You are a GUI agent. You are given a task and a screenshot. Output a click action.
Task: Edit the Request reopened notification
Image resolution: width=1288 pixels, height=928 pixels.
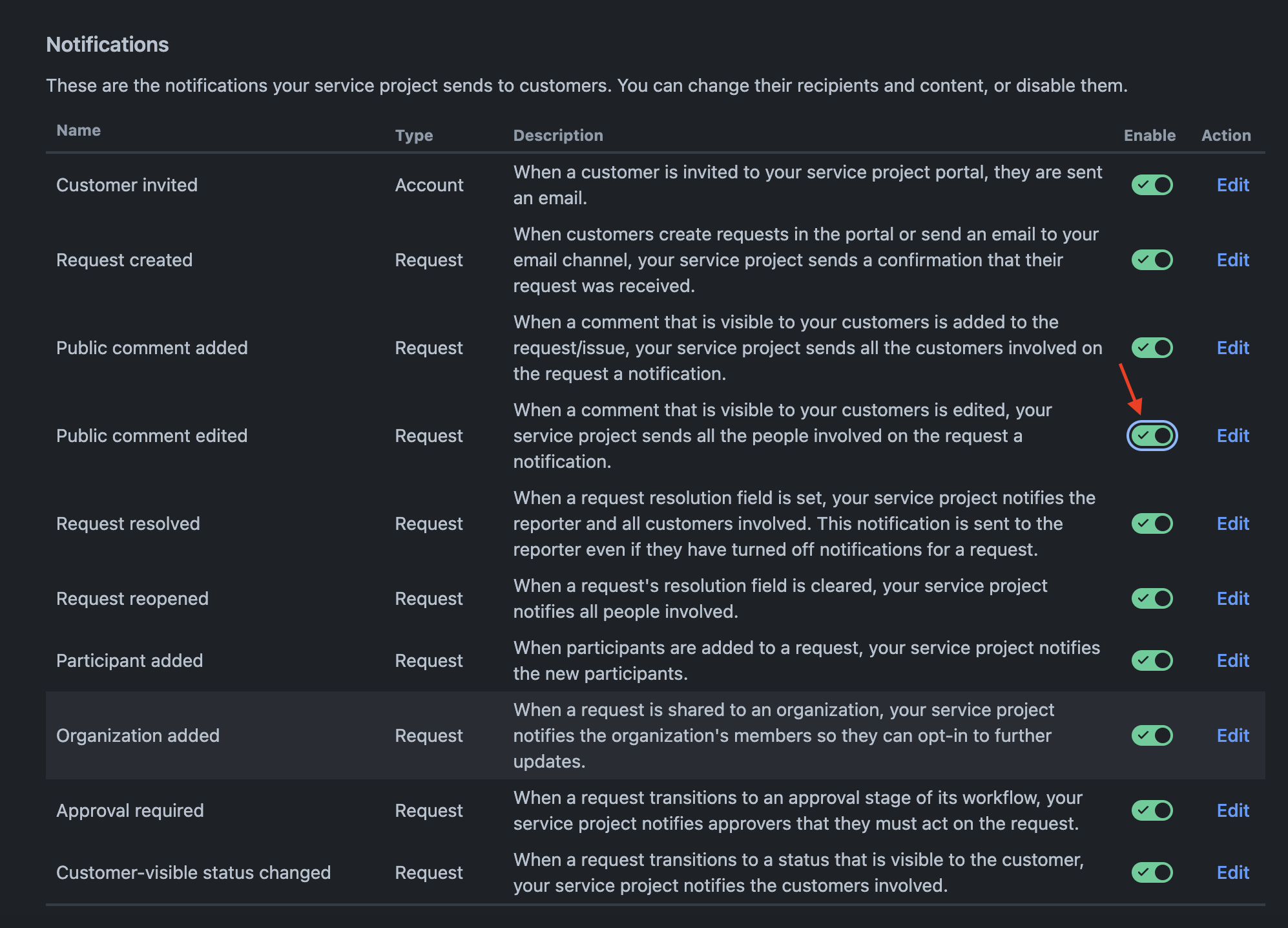pos(1232,599)
